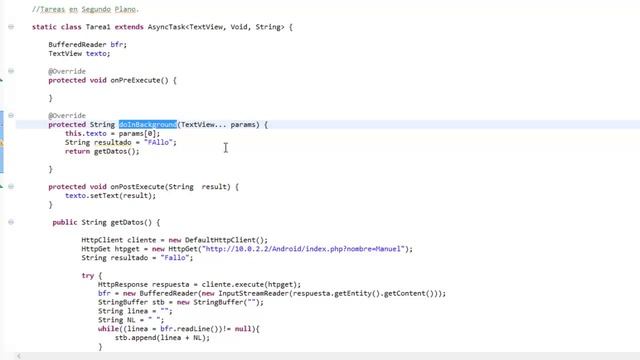Click 'DefaultHttpClient' constructor call
The height and width of the screenshot is (360, 640).
[220, 240]
